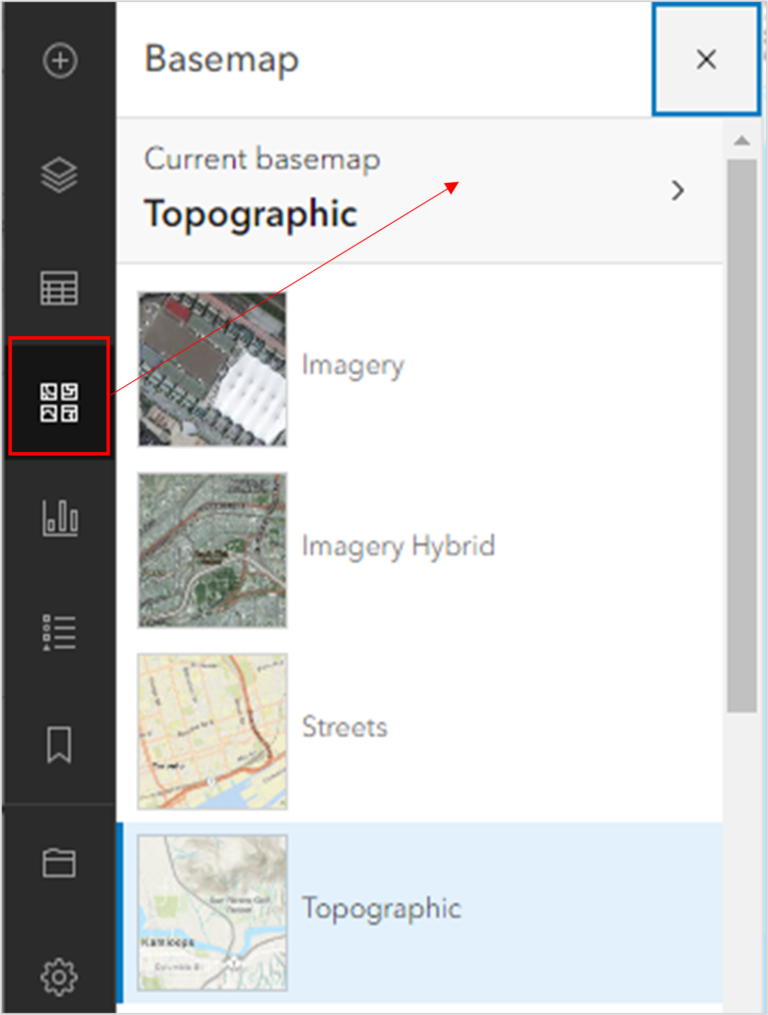Open the Bookmarks panel
768x1015 pixels.
point(59,744)
